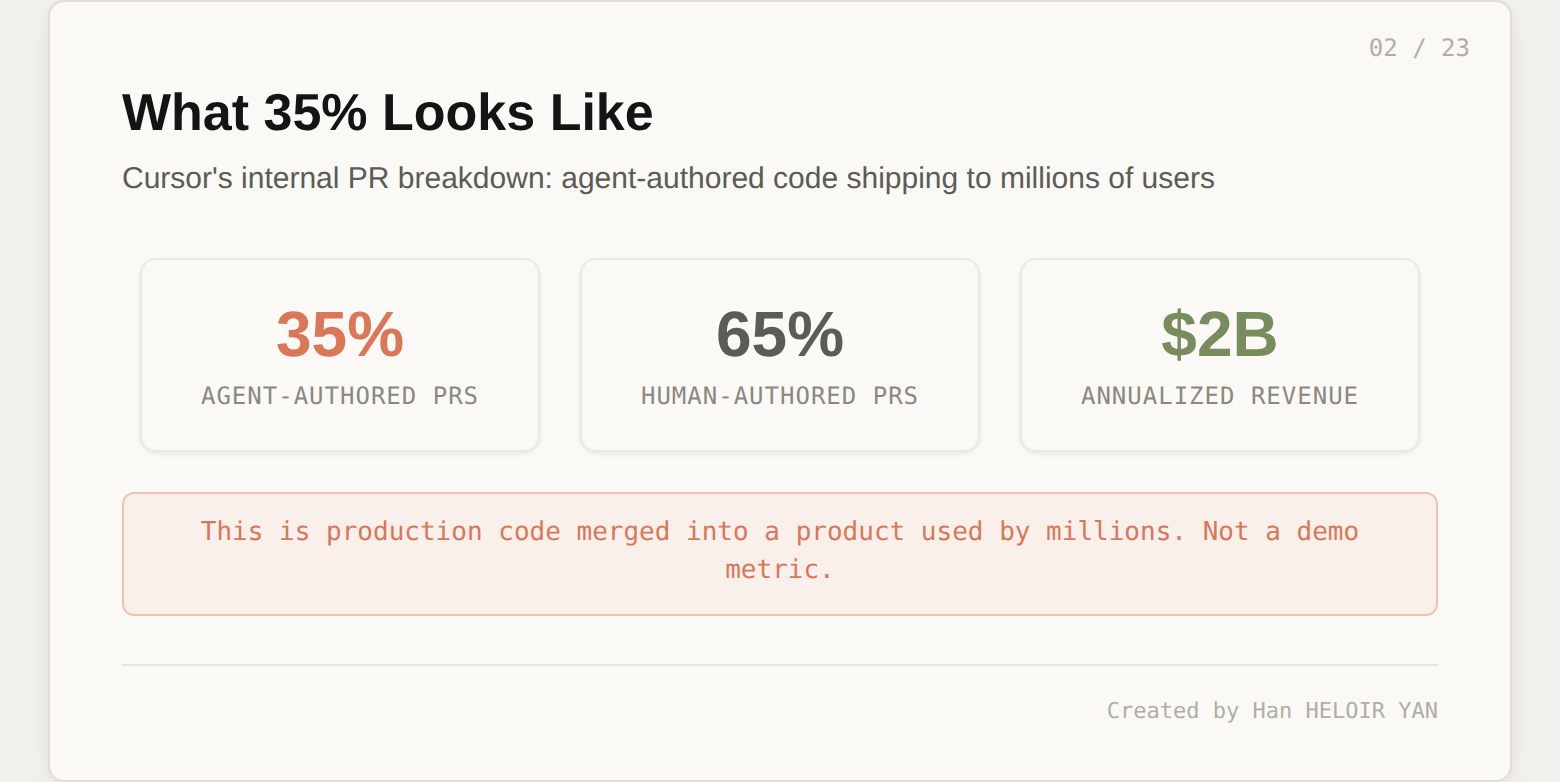Click the orange 35% statistic figure

click(x=340, y=334)
